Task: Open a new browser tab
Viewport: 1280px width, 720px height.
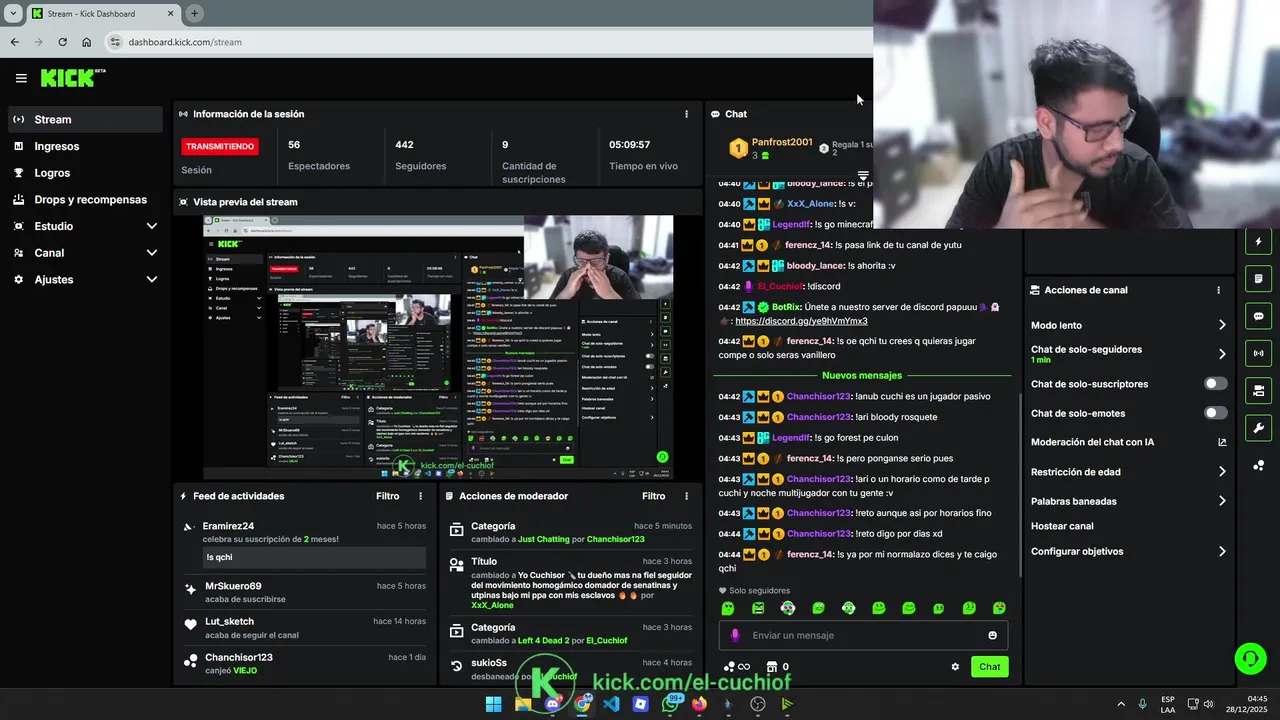Action: point(194,13)
